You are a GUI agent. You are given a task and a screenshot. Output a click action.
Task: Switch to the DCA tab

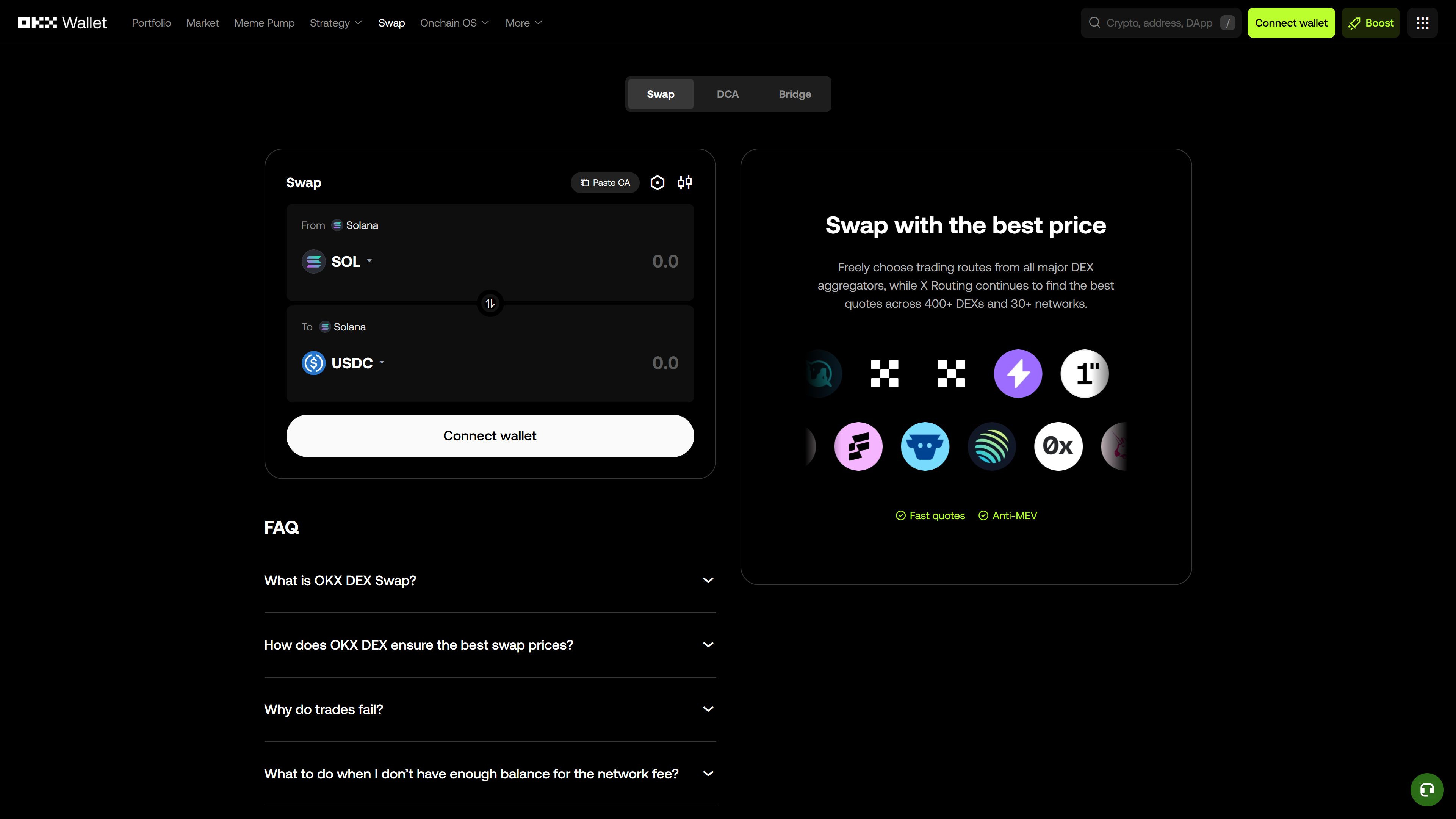[728, 94]
